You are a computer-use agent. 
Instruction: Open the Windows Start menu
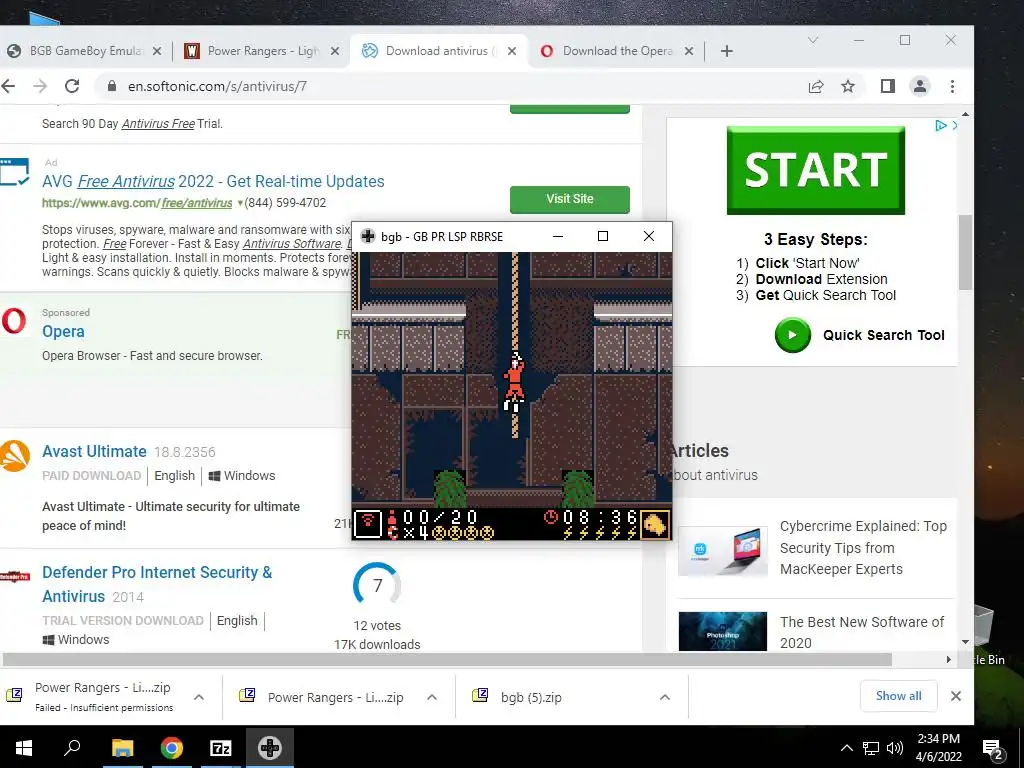(24, 748)
